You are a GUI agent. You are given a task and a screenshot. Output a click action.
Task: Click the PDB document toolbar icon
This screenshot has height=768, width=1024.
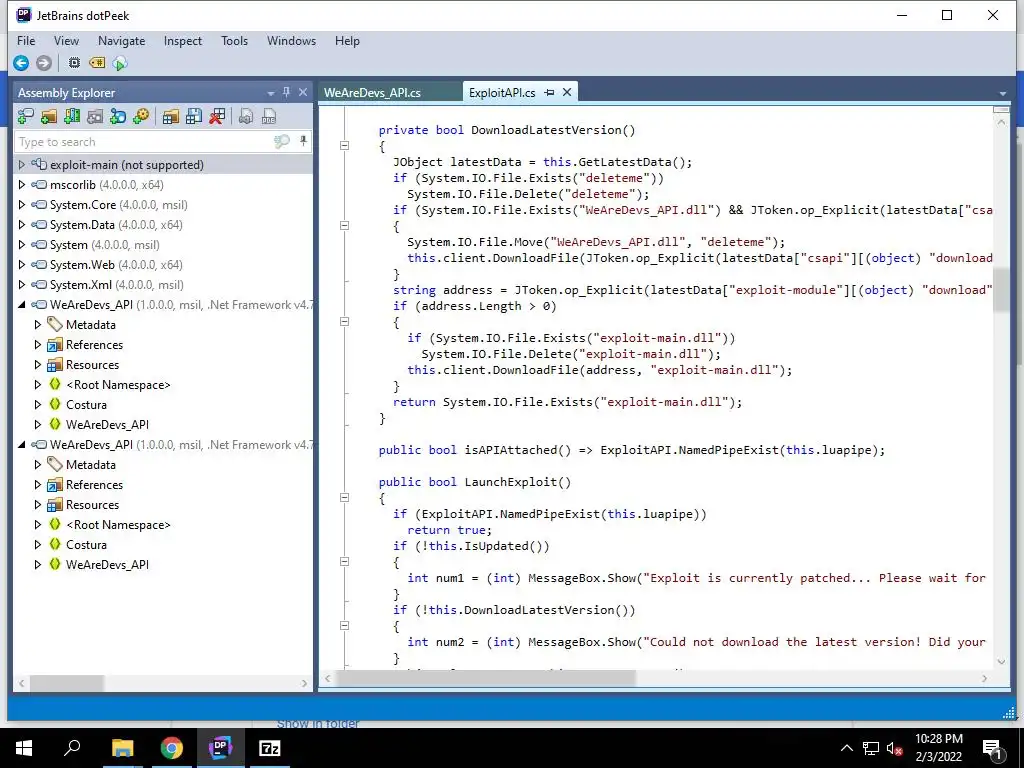click(x=269, y=116)
